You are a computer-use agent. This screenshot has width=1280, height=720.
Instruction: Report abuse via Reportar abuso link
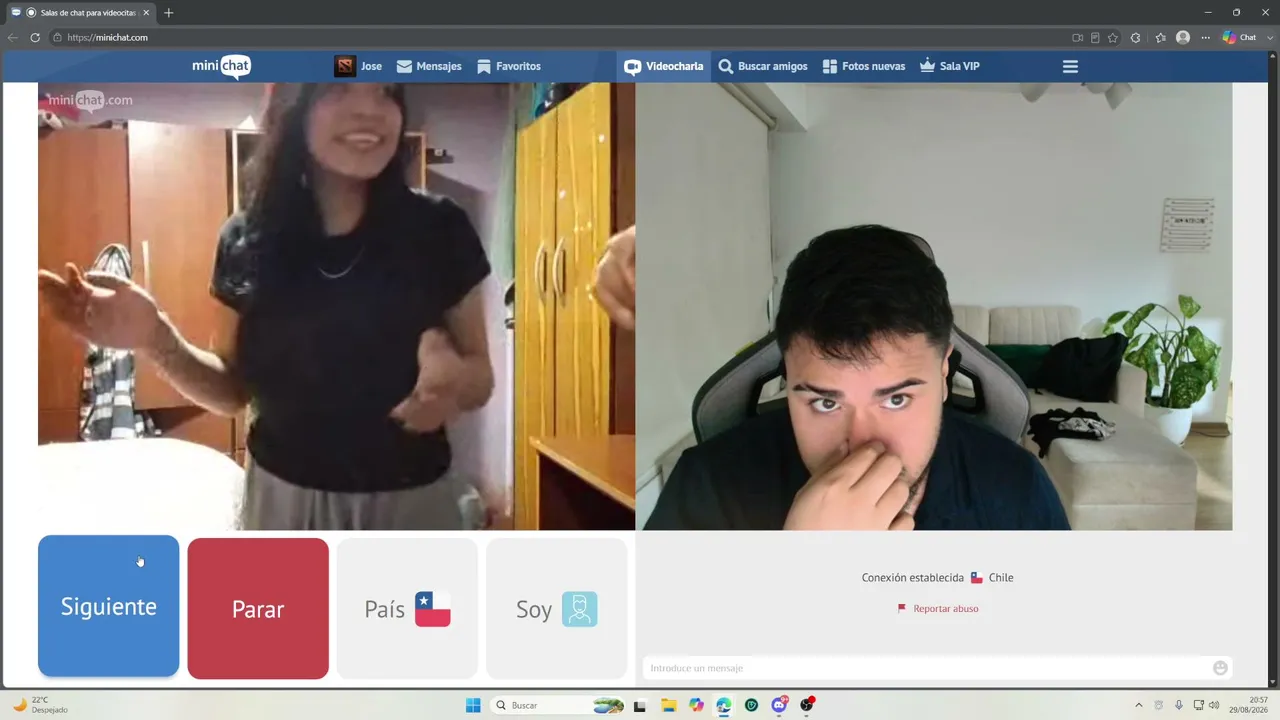click(937, 608)
